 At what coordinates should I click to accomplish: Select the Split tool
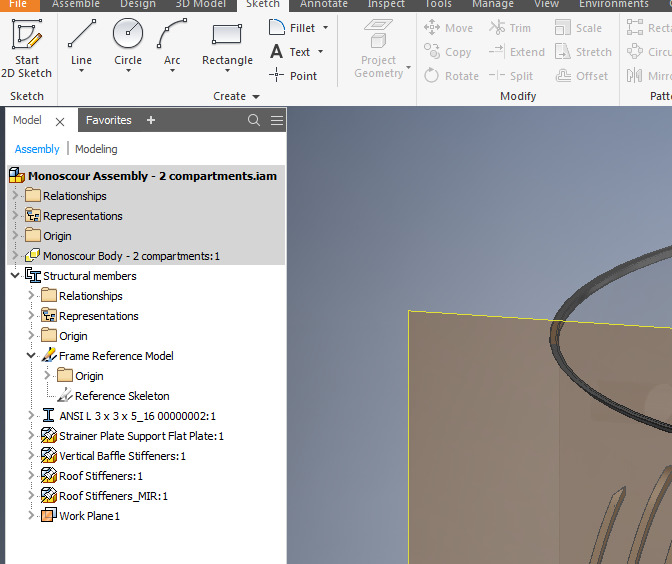pos(511,76)
